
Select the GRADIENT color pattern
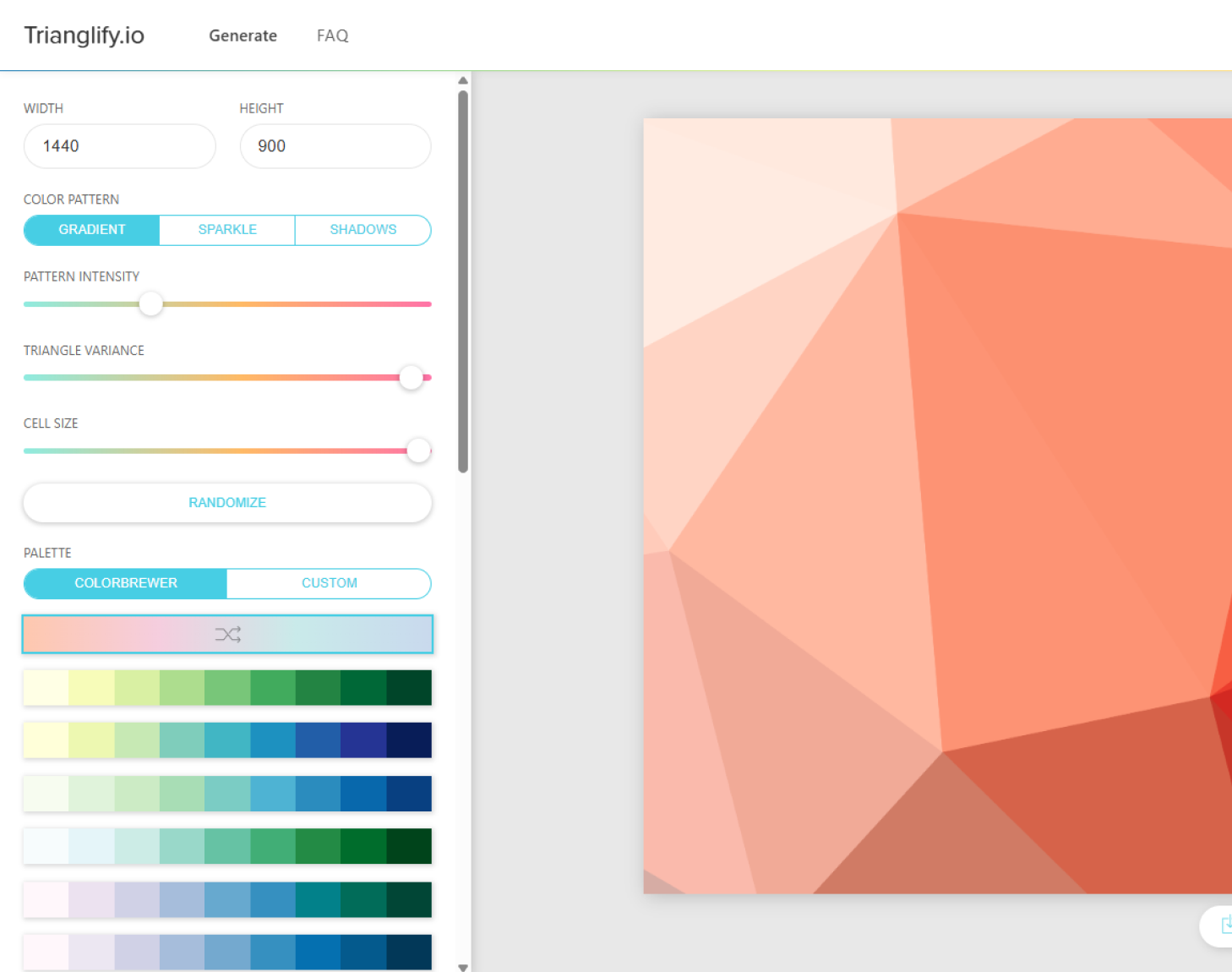tap(92, 230)
